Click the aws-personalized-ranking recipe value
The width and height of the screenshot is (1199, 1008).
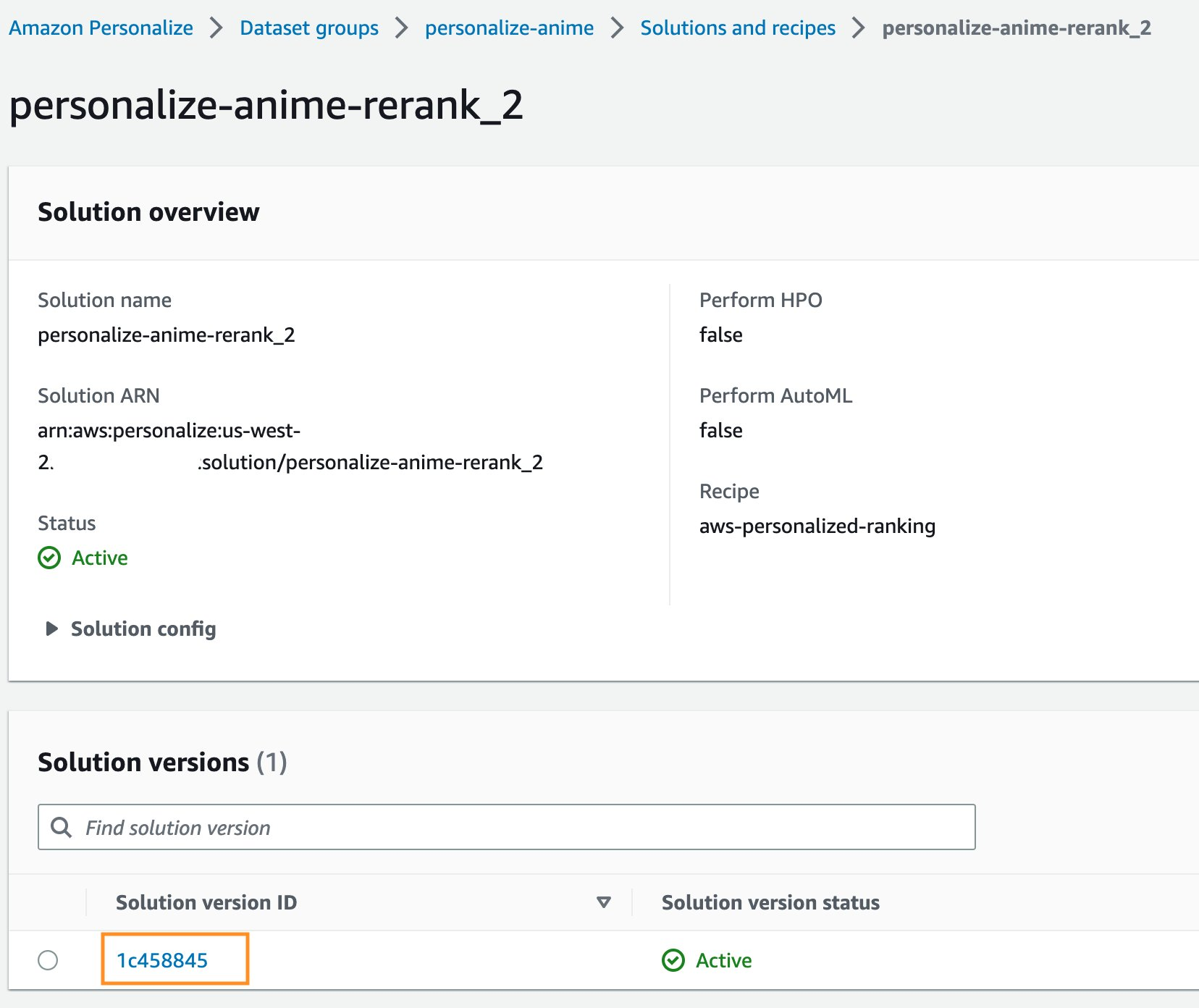[x=817, y=526]
